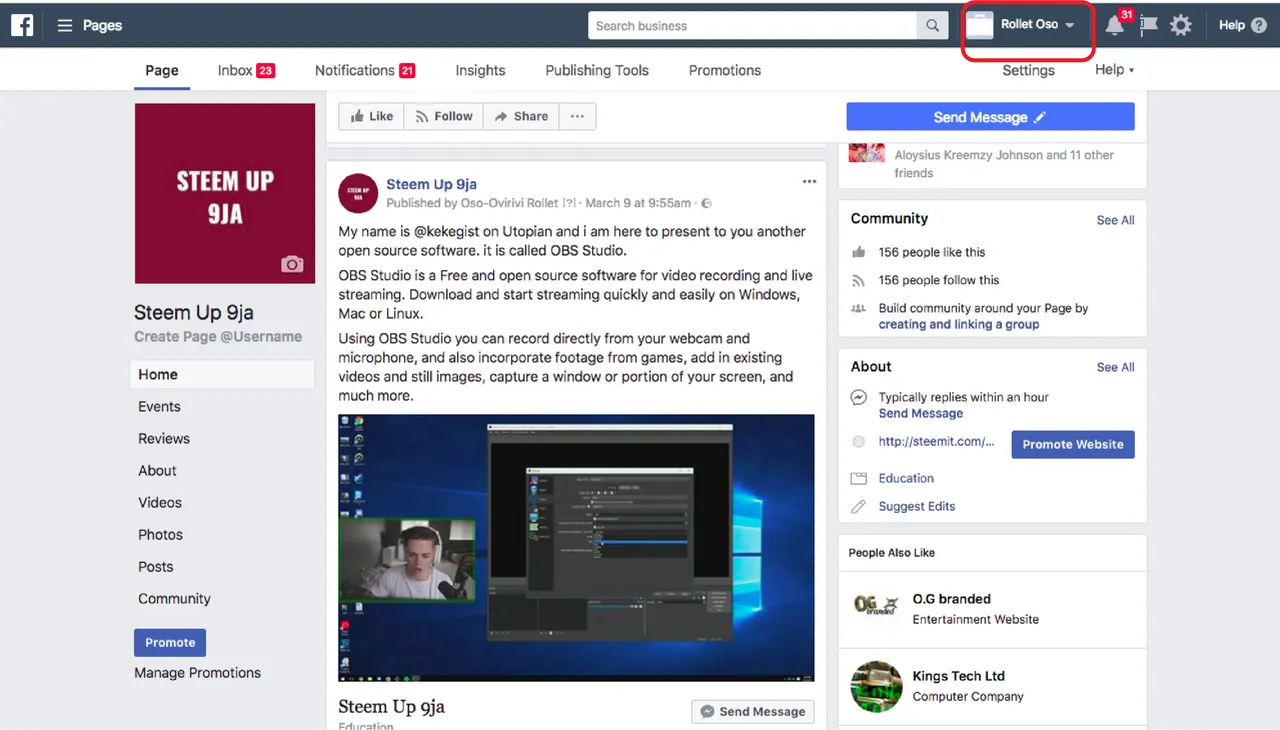Open the Pages hamburger menu icon
Screen dimensions: 1280x730
point(65,26)
